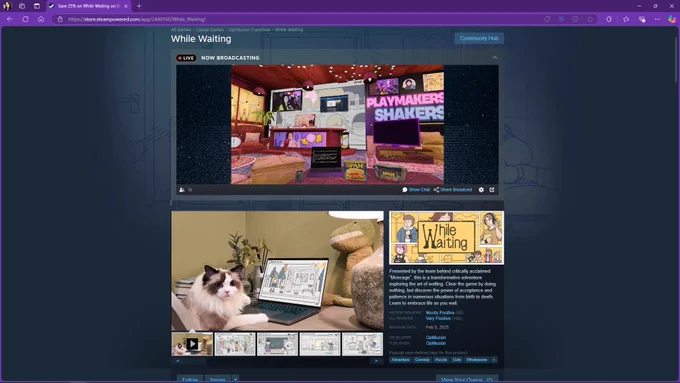Open the Optillusion Franchise breadcrumb

[x=249, y=29]
